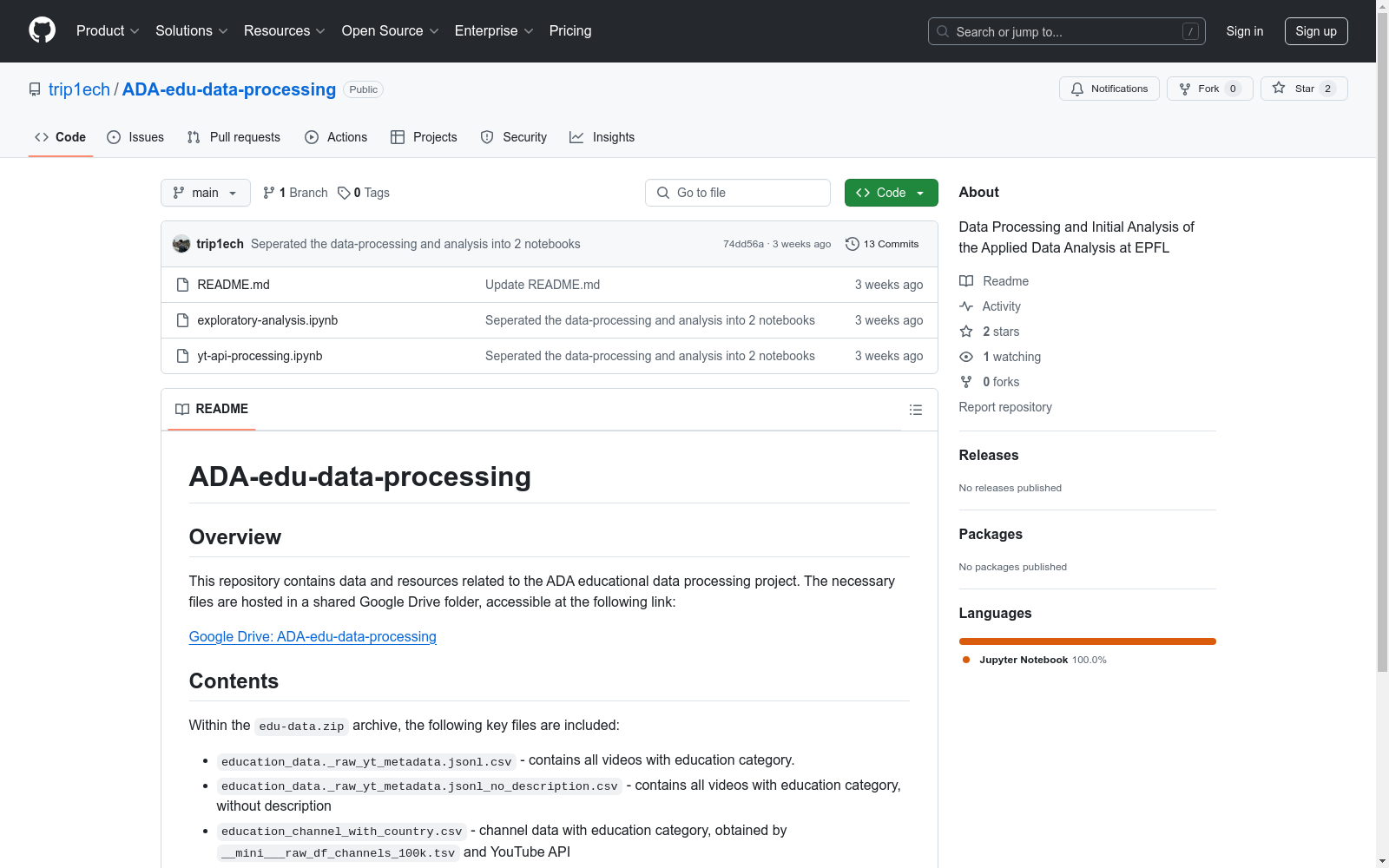Click the book icon in README tab
Image resolution: width=1389 pixels, height=868 pixels.
[x=182, y=409]
